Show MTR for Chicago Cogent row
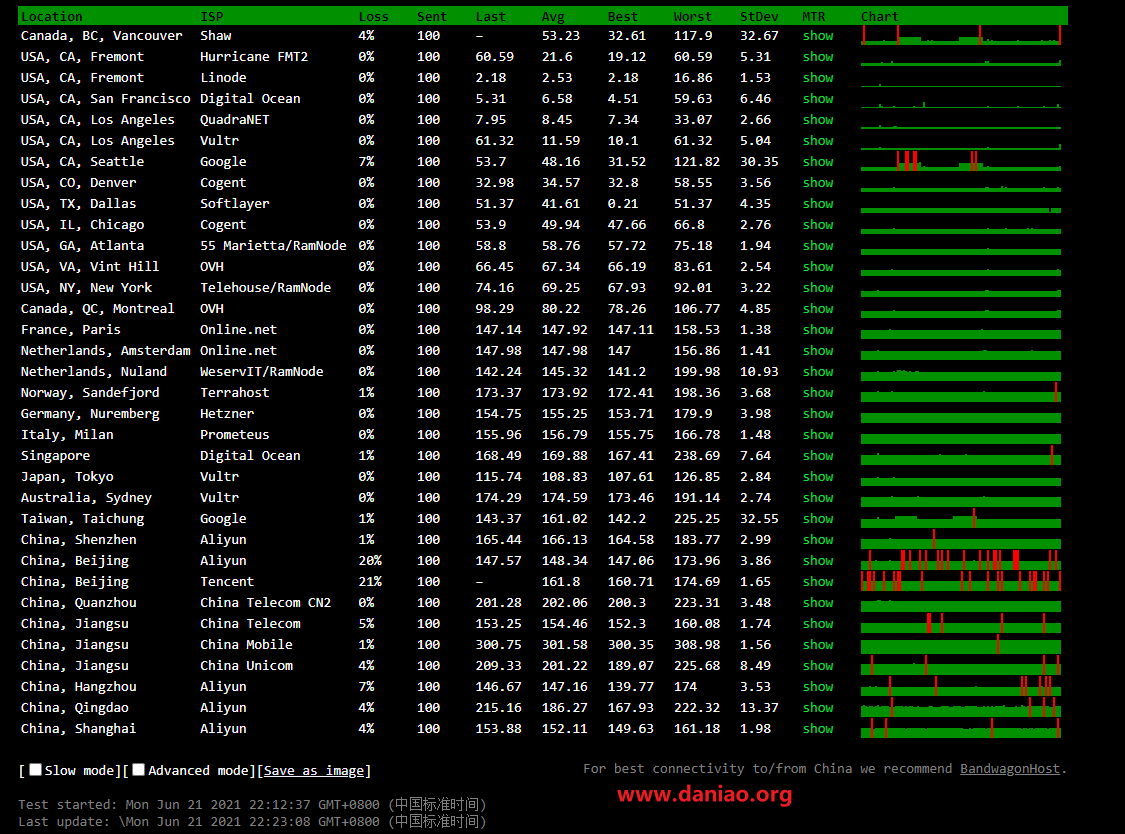 coord(818,225)
